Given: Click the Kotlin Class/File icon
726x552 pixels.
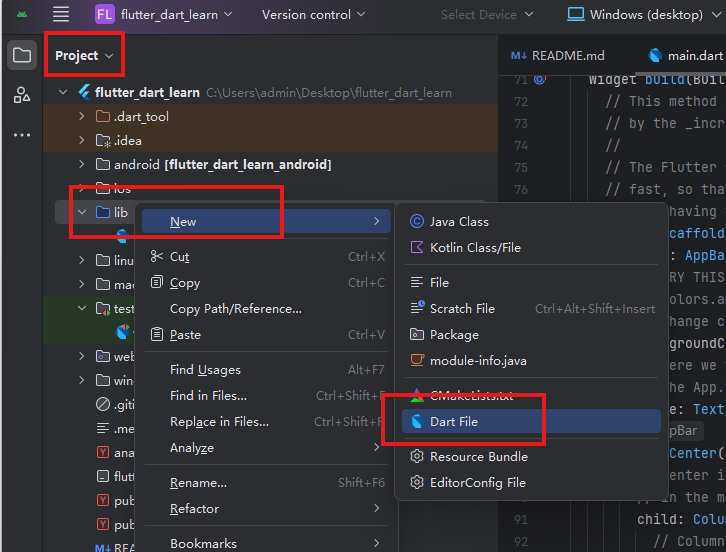Looking at the screenshot, I should pos(417,247).
